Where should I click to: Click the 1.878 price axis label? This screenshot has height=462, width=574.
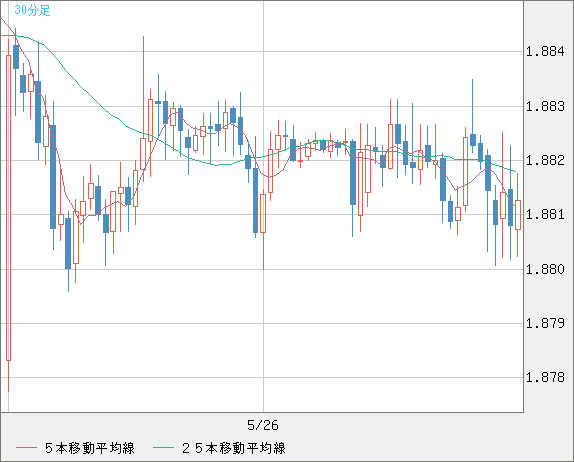(545, 377)
